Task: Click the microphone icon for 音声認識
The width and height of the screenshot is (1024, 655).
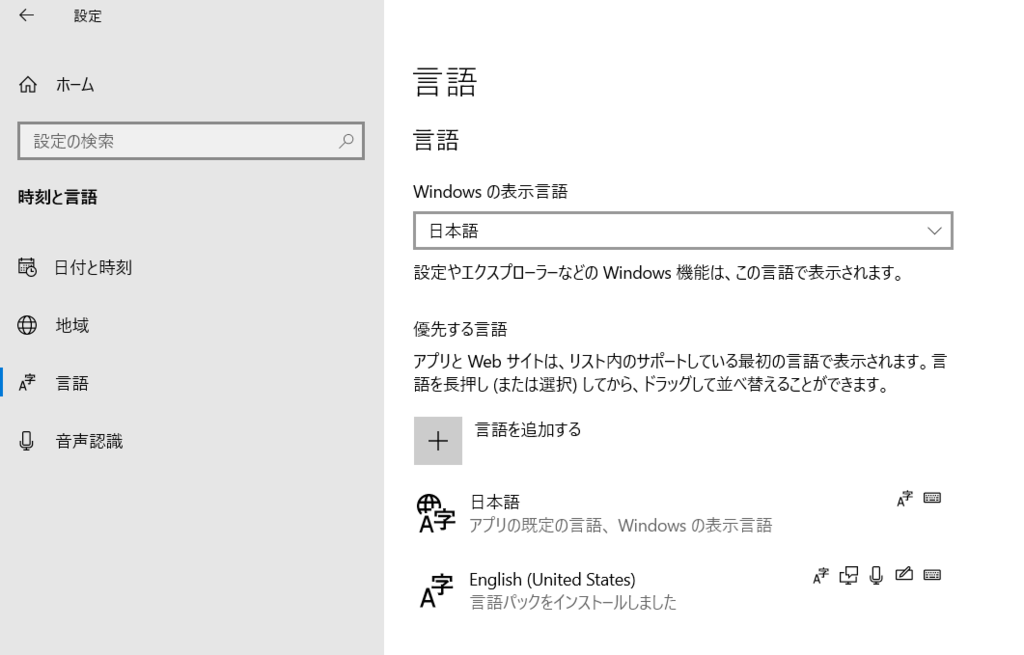Action: coord(26,441)
